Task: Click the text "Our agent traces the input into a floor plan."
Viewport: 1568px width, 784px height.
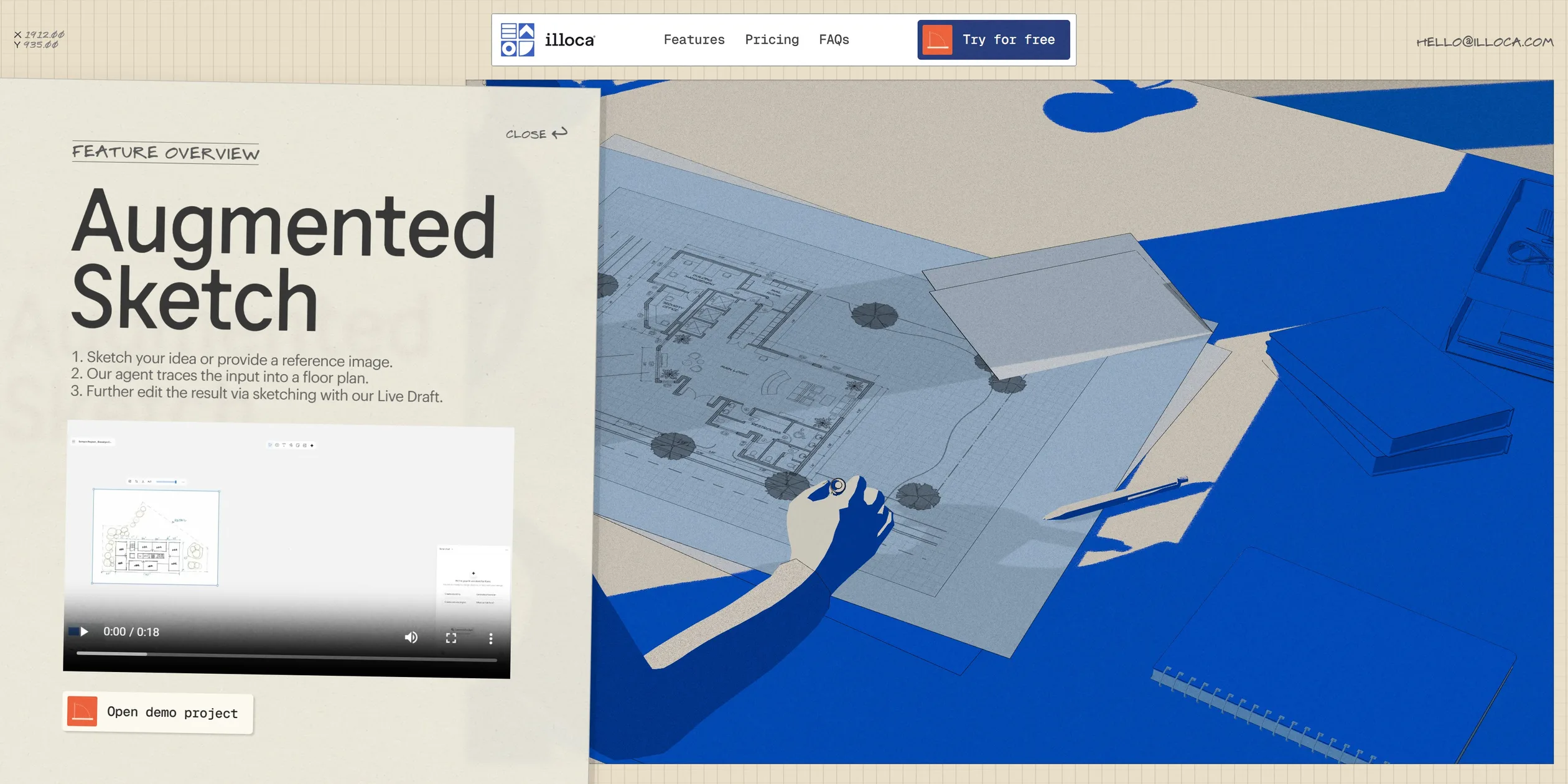Action: 227,376
